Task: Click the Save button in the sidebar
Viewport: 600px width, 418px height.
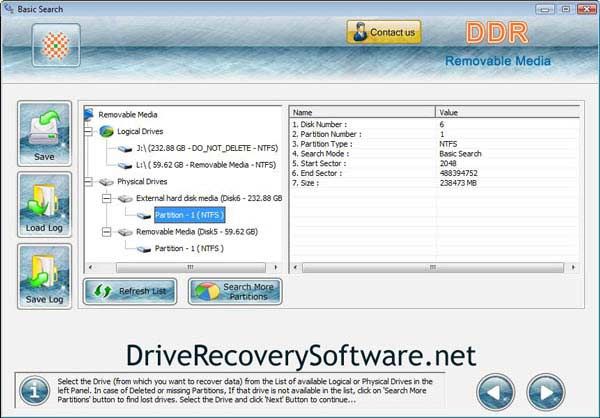Action: tap(44, 134)
